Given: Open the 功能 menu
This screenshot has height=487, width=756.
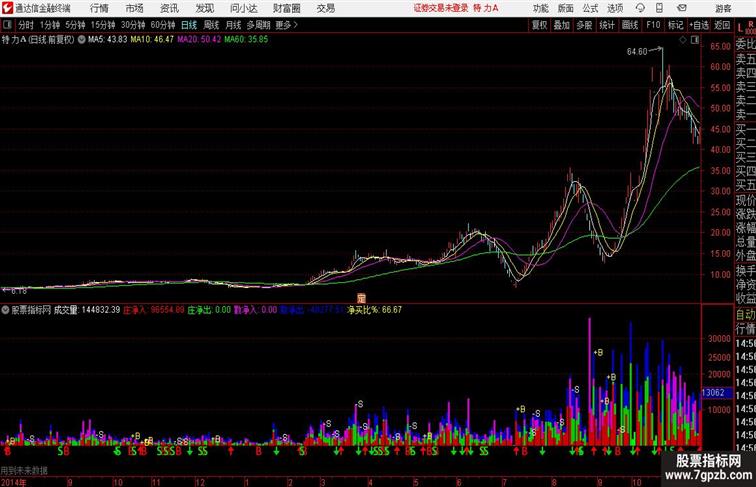Looking at the screenshot, I should [x=540, y=8].
